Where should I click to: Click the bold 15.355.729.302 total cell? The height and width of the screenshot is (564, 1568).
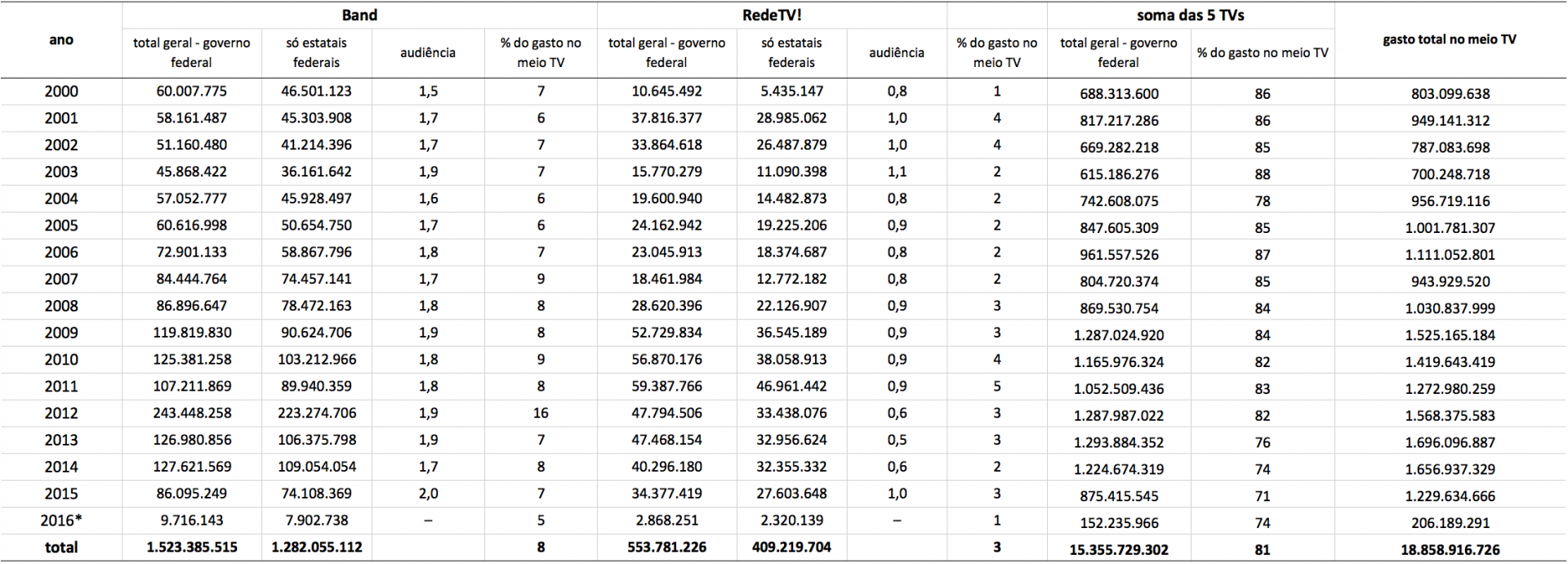pyautogui.click(x=1118, y=550)
